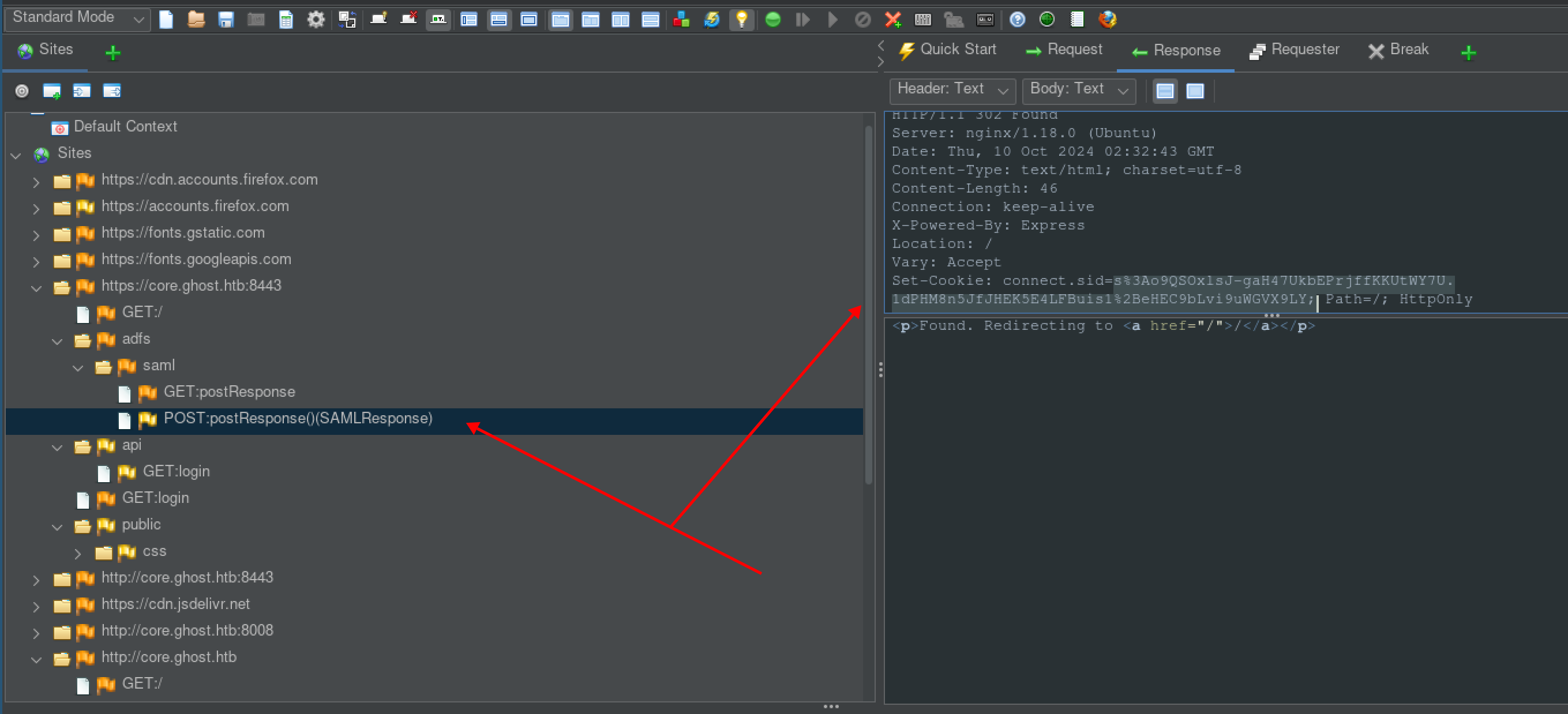Open Manage Add-ons colored blocks icon
This screenshot has height=714, width=1568.
pos(681,20)
